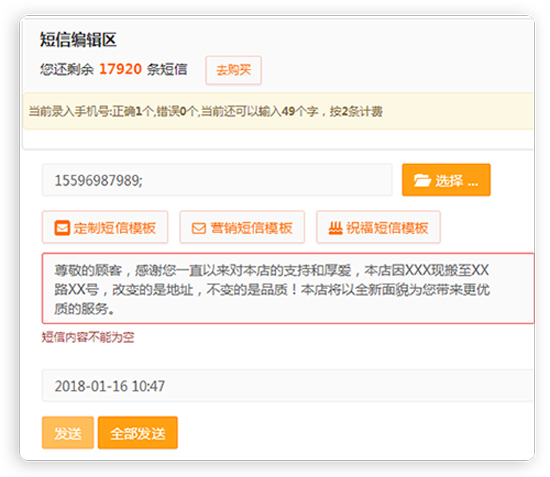Click the outline envelope icon for 营销短信模板
The width and height of the screenshot is (550, 477).
click(x=199, y=228)
